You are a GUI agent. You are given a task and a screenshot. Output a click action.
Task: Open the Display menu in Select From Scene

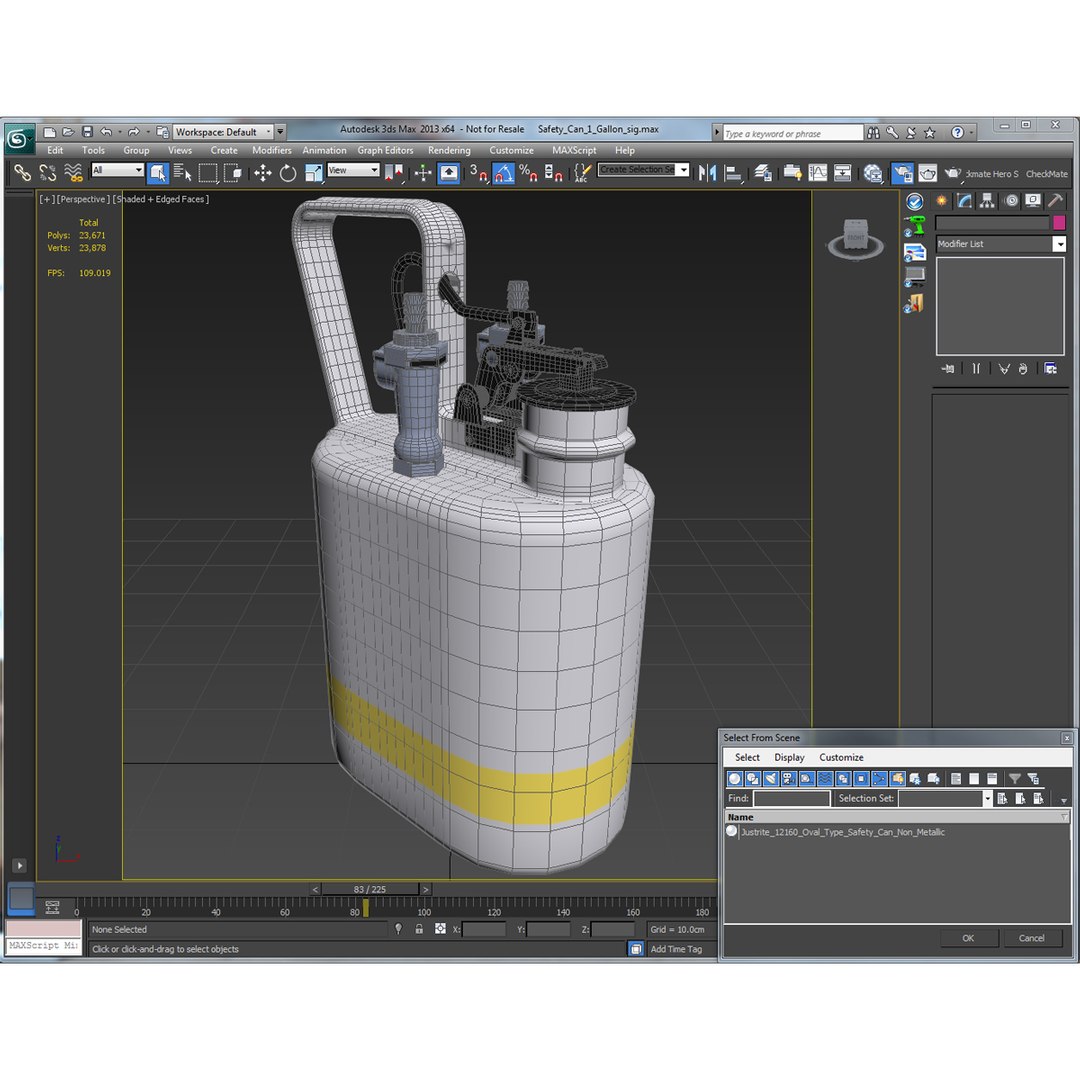pyautogui.click(x=789, y=757)
